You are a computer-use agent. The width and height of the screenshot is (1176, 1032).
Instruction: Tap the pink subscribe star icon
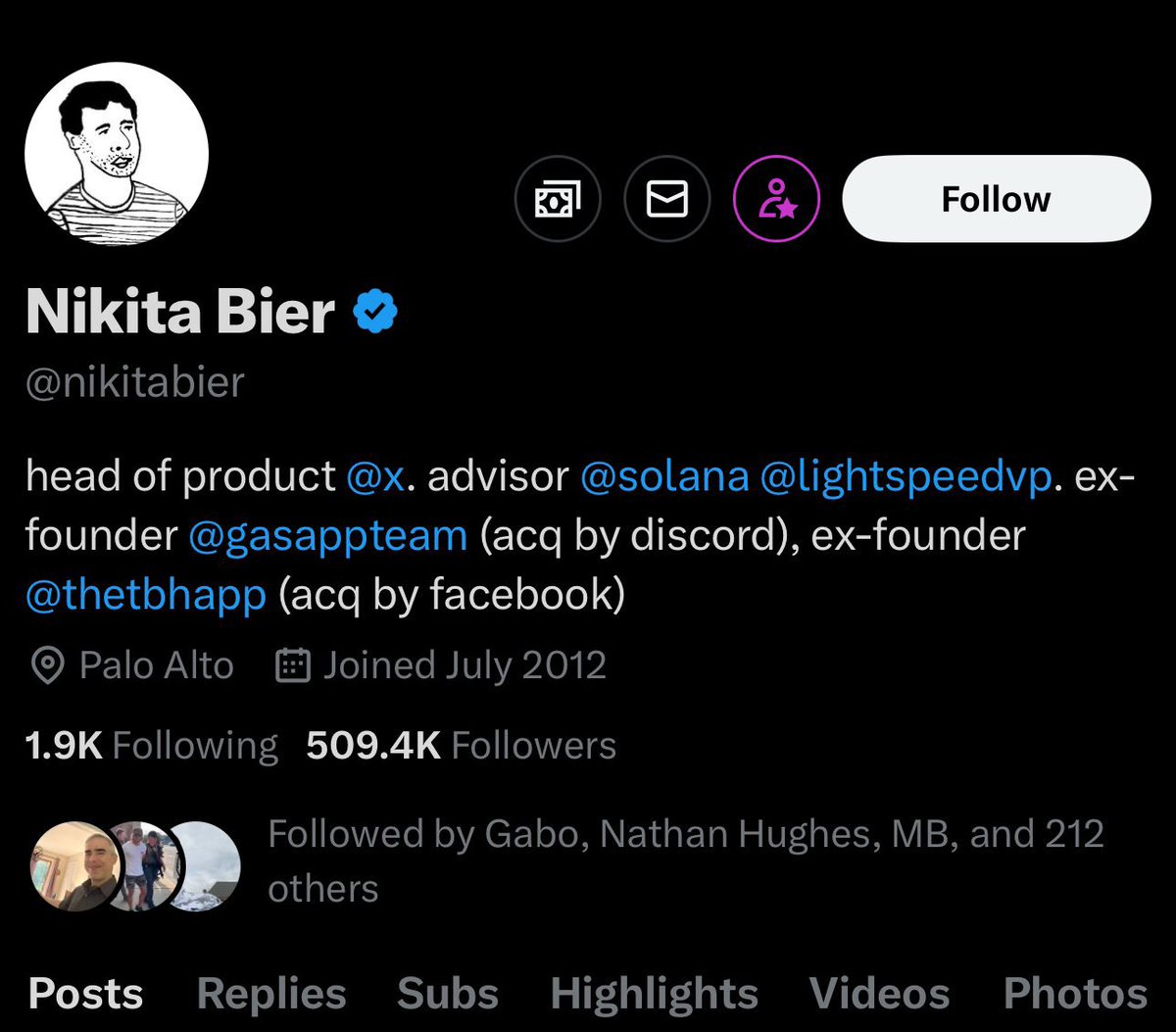(776, 200)
